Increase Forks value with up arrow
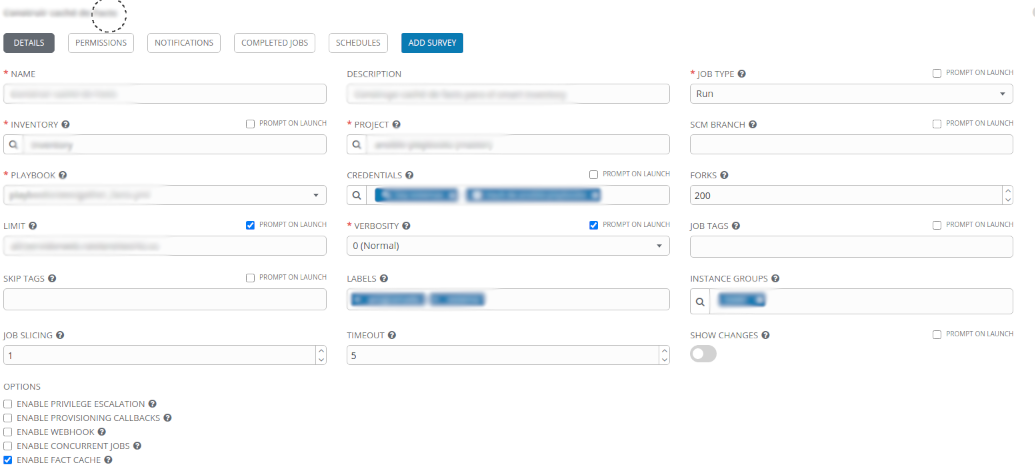This screenshot has width=1035, height=466. point(1007,191)
